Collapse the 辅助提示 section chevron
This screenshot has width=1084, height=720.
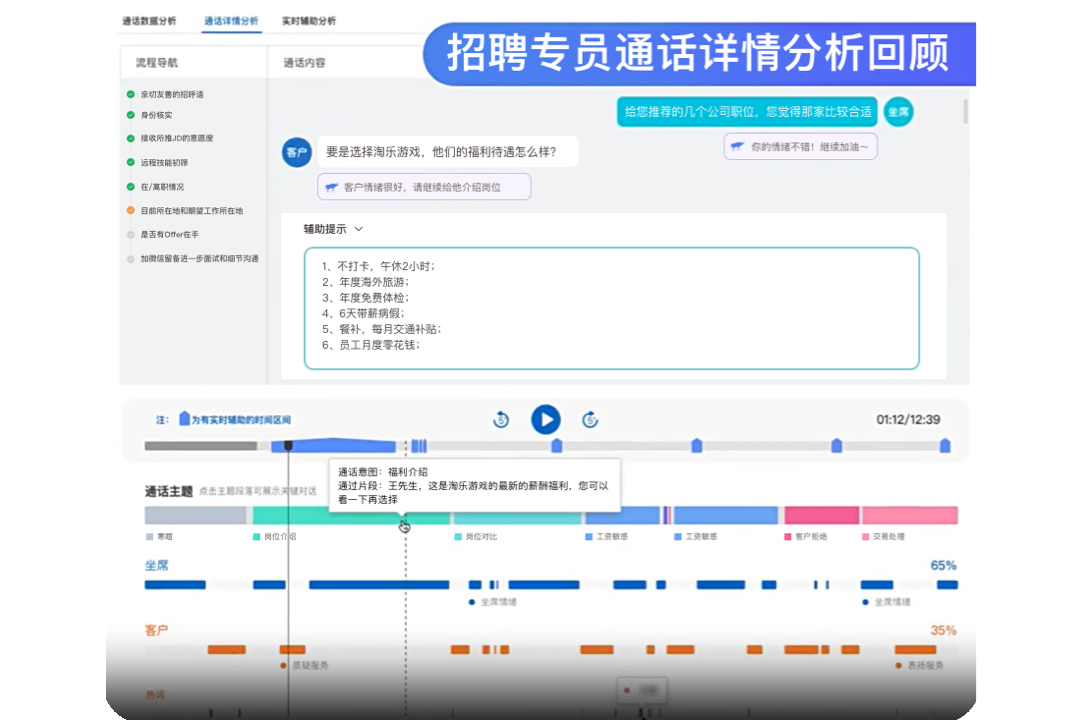click(359, 229)
